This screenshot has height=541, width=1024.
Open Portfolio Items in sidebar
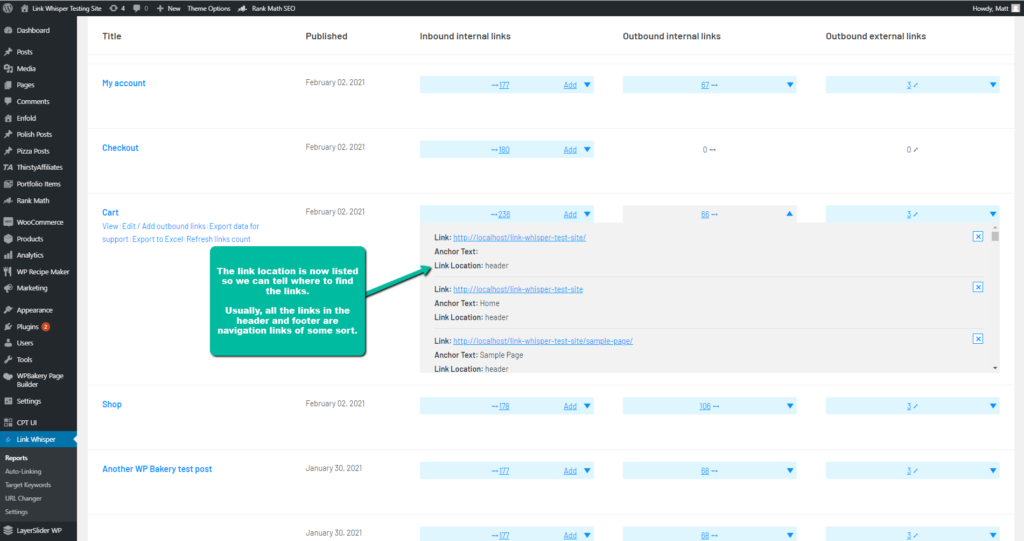38,184
